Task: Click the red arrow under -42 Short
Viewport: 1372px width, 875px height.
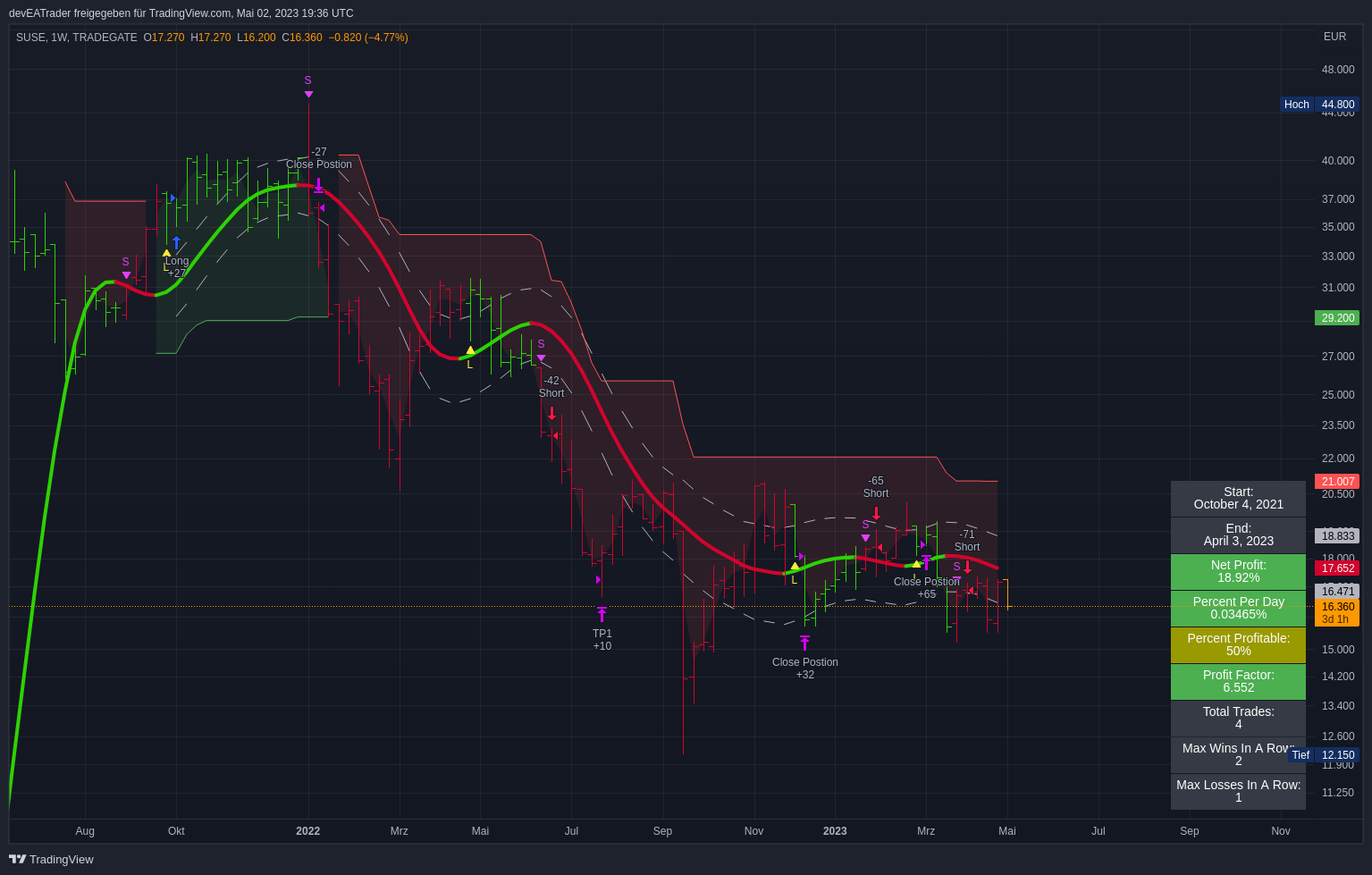Action: click(x=551, y=413)
